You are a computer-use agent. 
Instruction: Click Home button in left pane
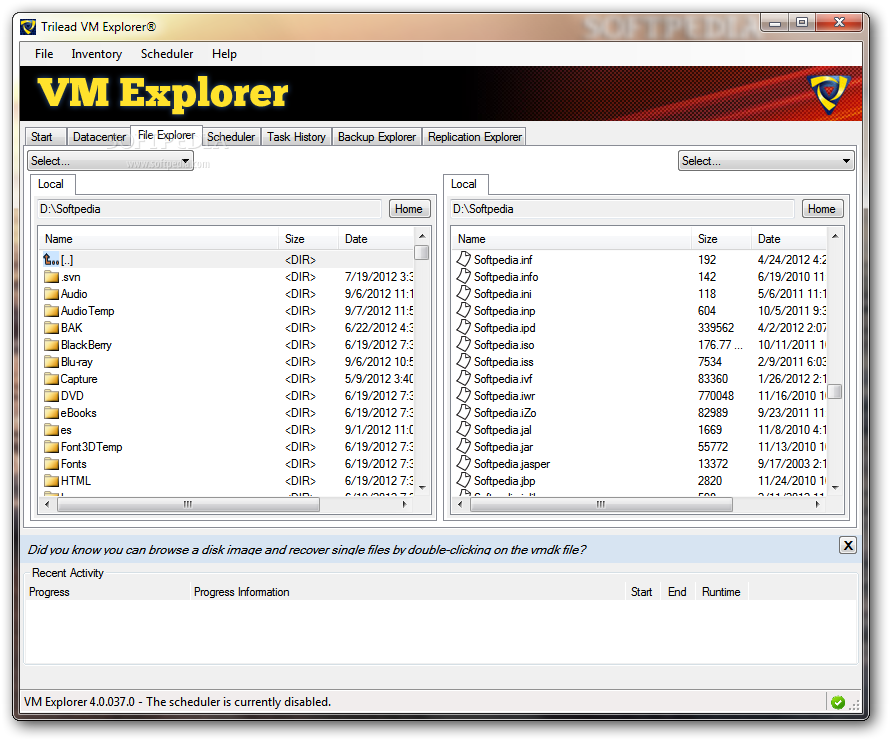pos(409,209)
